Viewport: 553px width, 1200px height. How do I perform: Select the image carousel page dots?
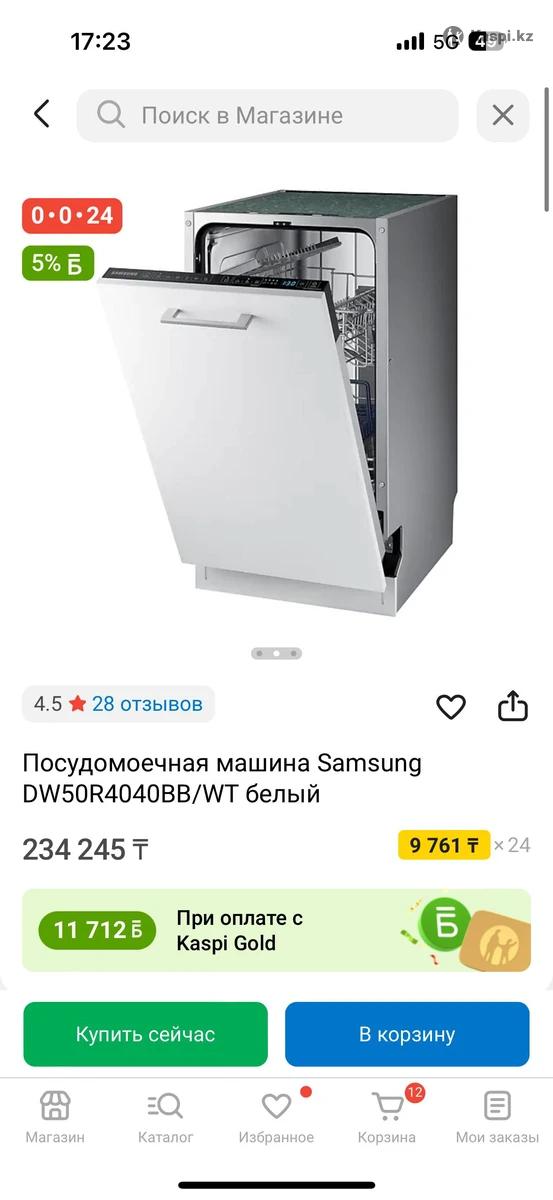(x=276, y=653)
